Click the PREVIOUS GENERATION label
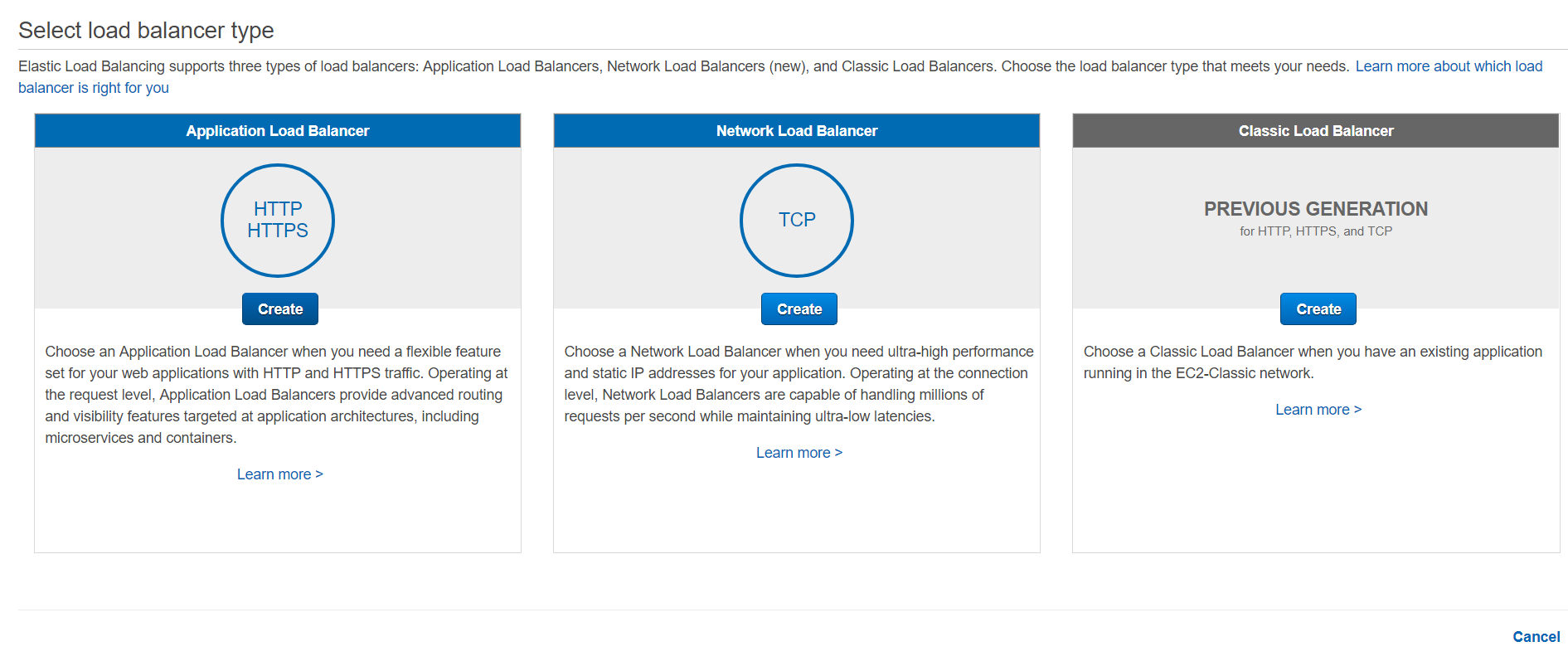The height and width of the screenshot is (661, 1568). coord(1316,209)
